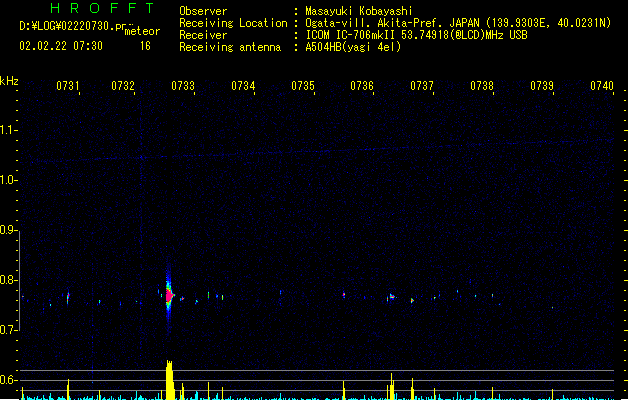The width and height of the screenshot is (629, 400).
Task: Click the kHz axis unit label
Action: pyautogui.click(x=9, y=81)
